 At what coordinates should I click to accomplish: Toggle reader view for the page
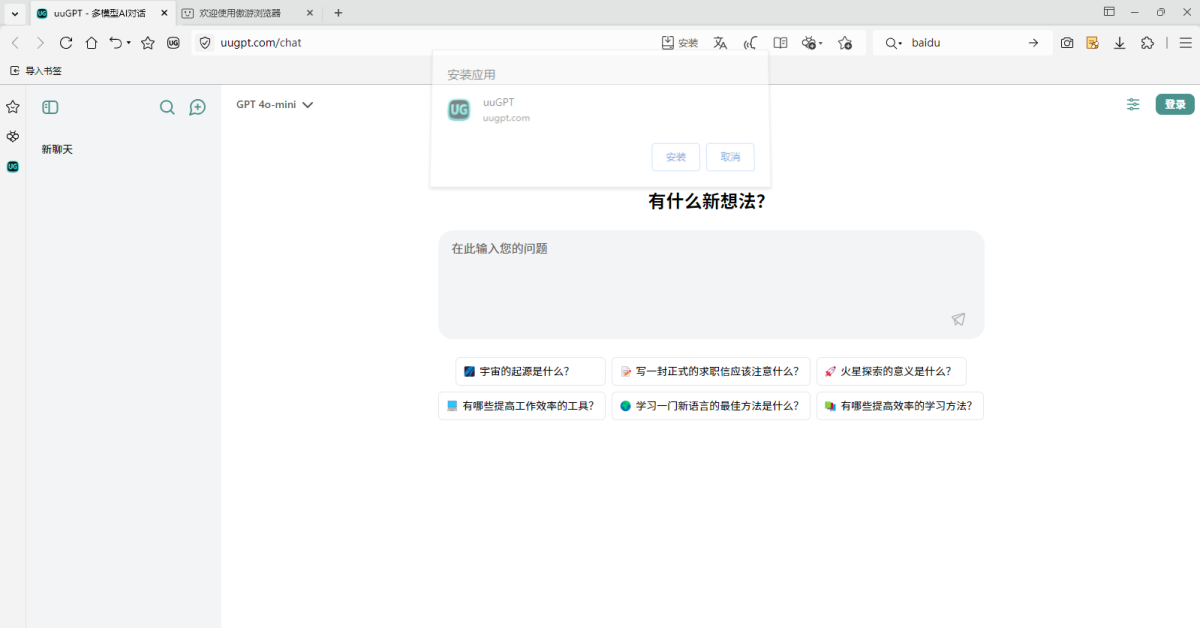coord(780,42)
